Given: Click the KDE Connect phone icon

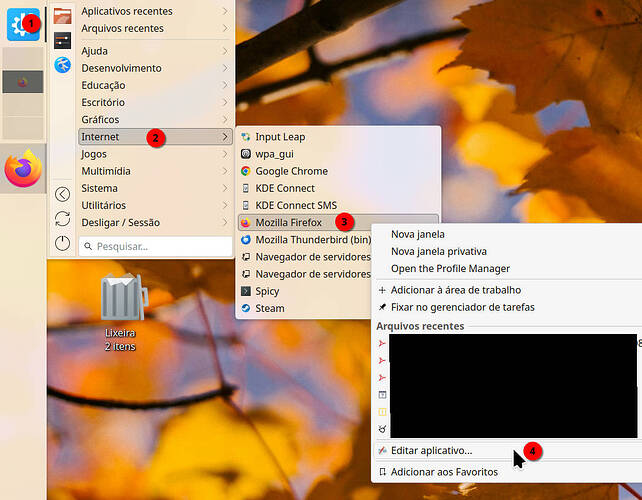Looking at the screenshot, I should 246,188.
